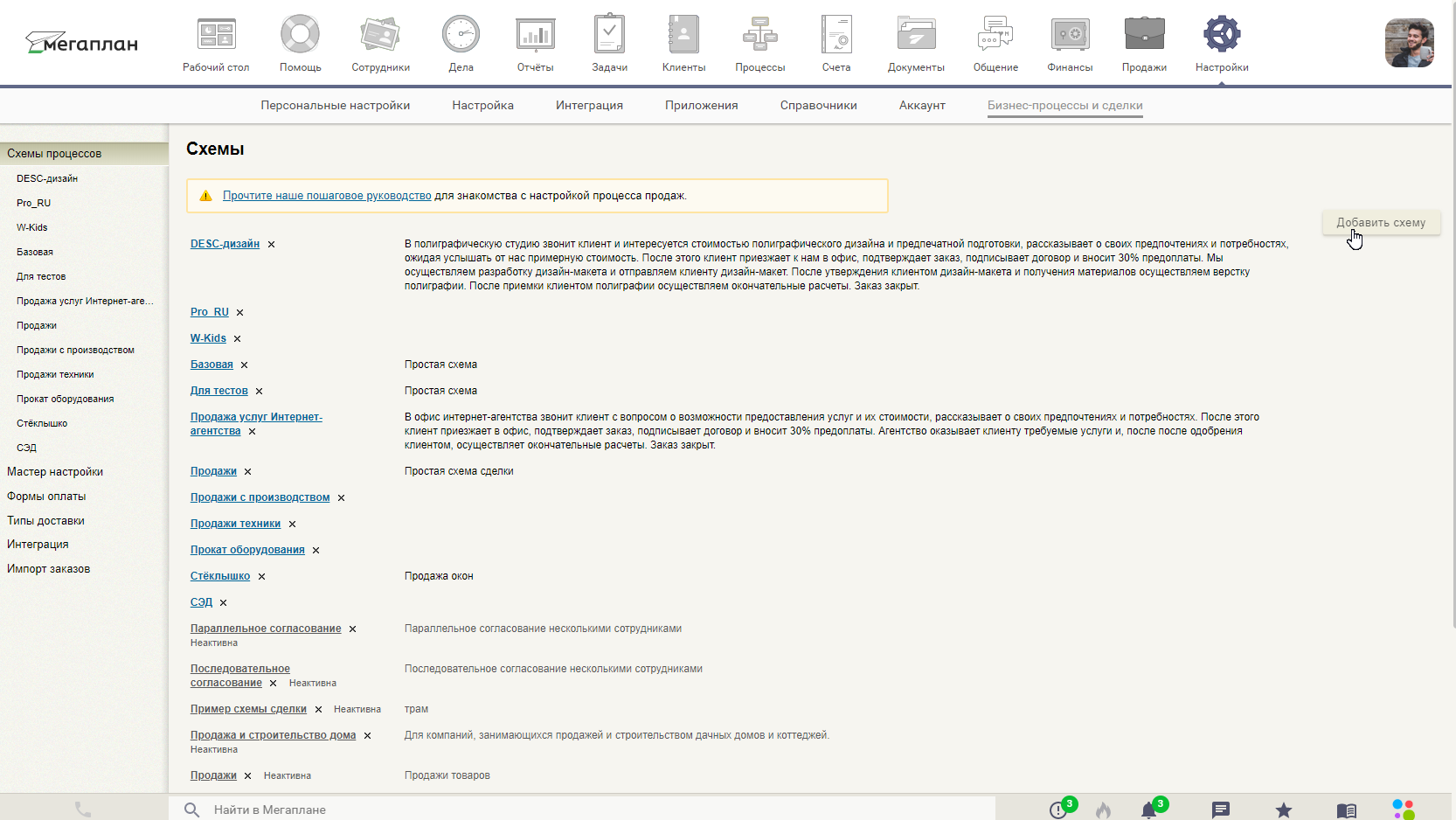Open the knowledge book icon
Screen dimensions: 1456x820
pyautogui.click(x=1346, y=810)
